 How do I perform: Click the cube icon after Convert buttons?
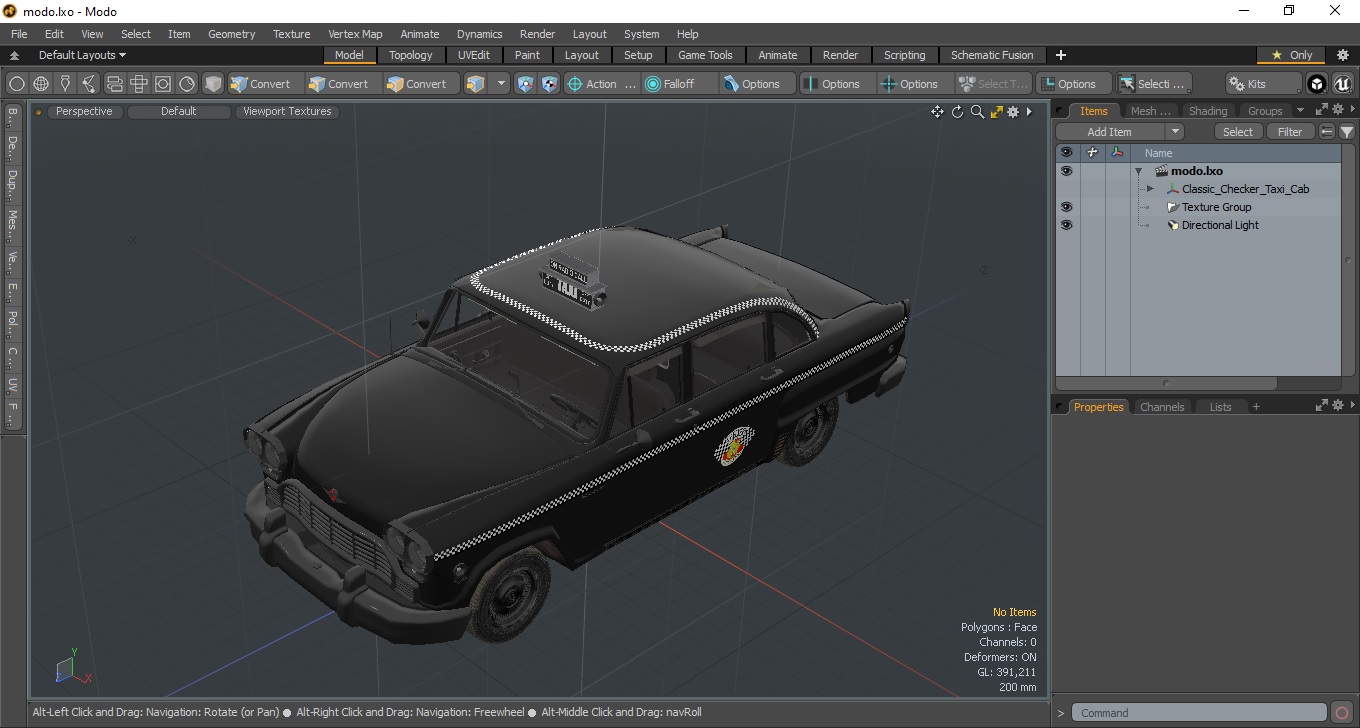(476, 84)
